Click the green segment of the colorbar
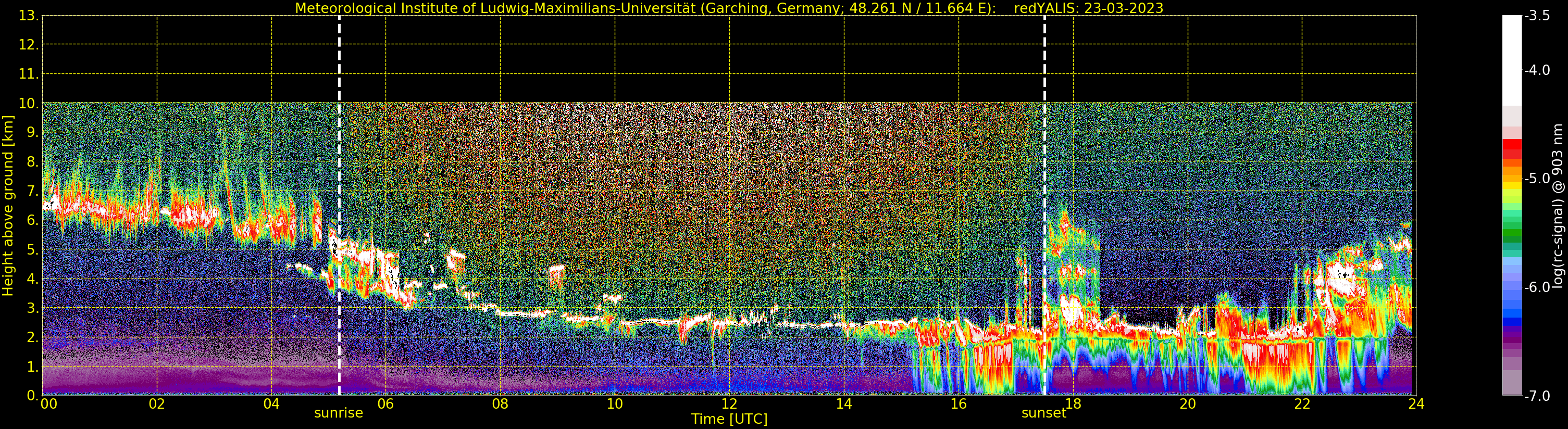Screen dimensions: 1568x429 (1512, 233)
